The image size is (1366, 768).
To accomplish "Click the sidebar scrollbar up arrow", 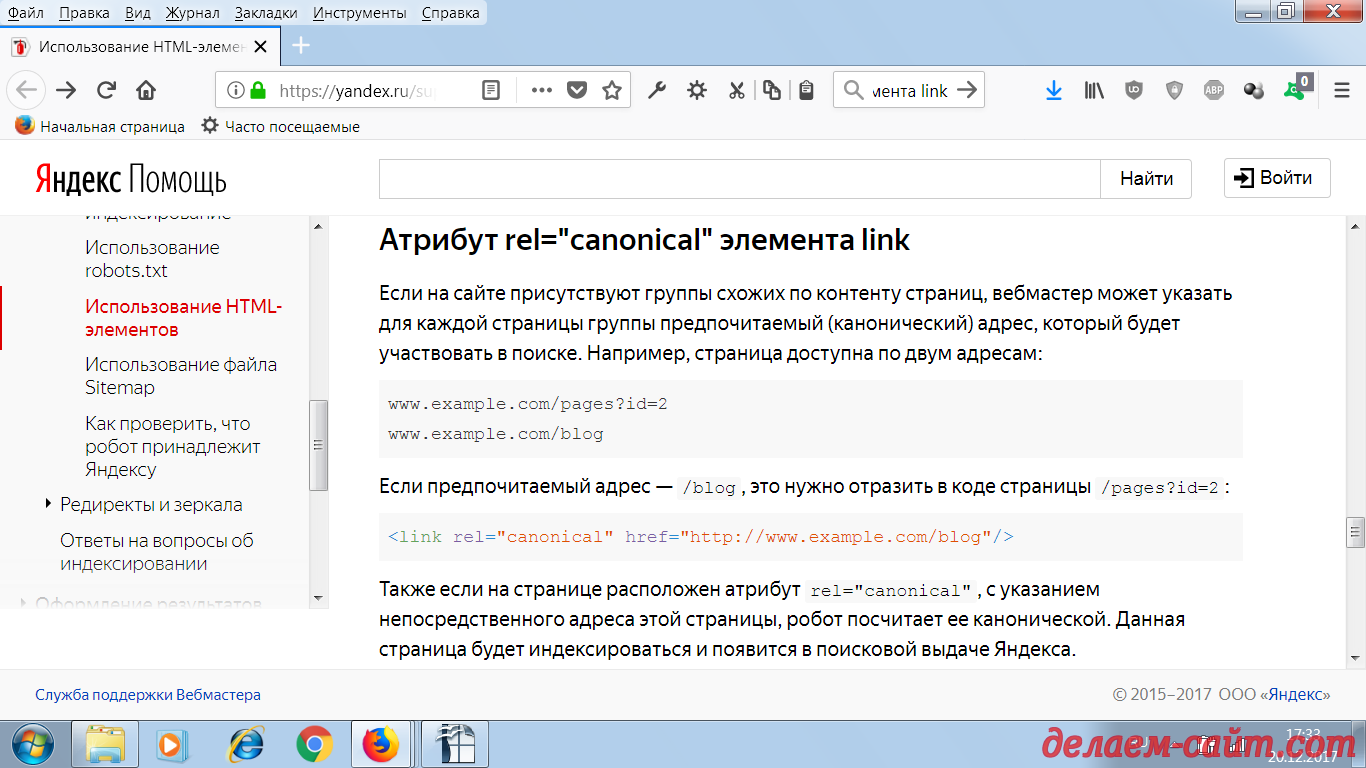I will (x=318, y=227).
